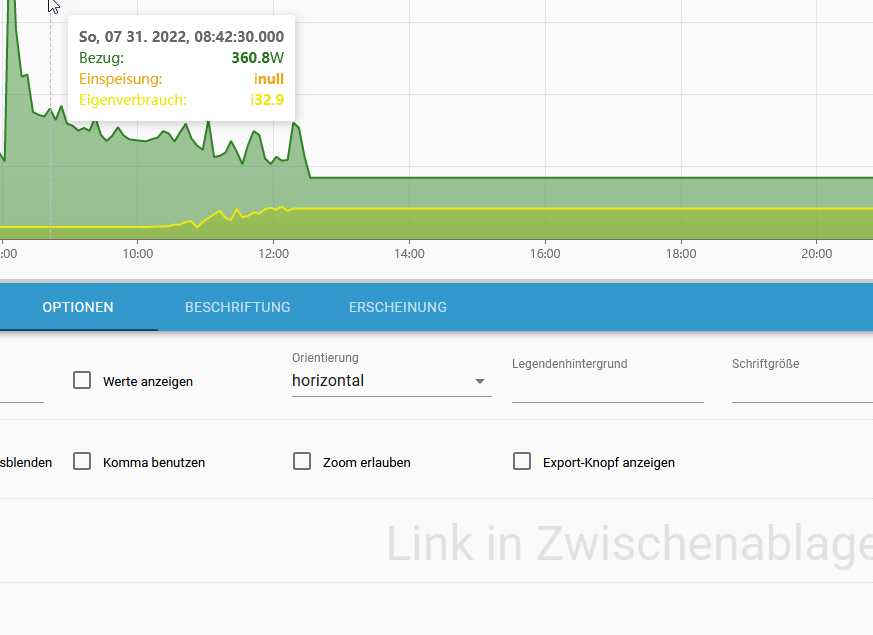Click the 16:00 time axis label
873x635 pixels.
tap(545, 254)
